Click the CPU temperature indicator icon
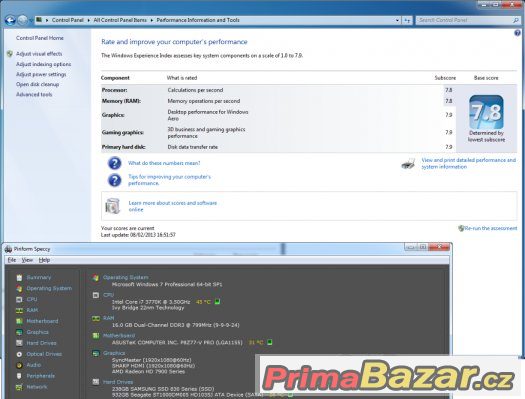Viewport: 525px width, 399px height. 217,302
